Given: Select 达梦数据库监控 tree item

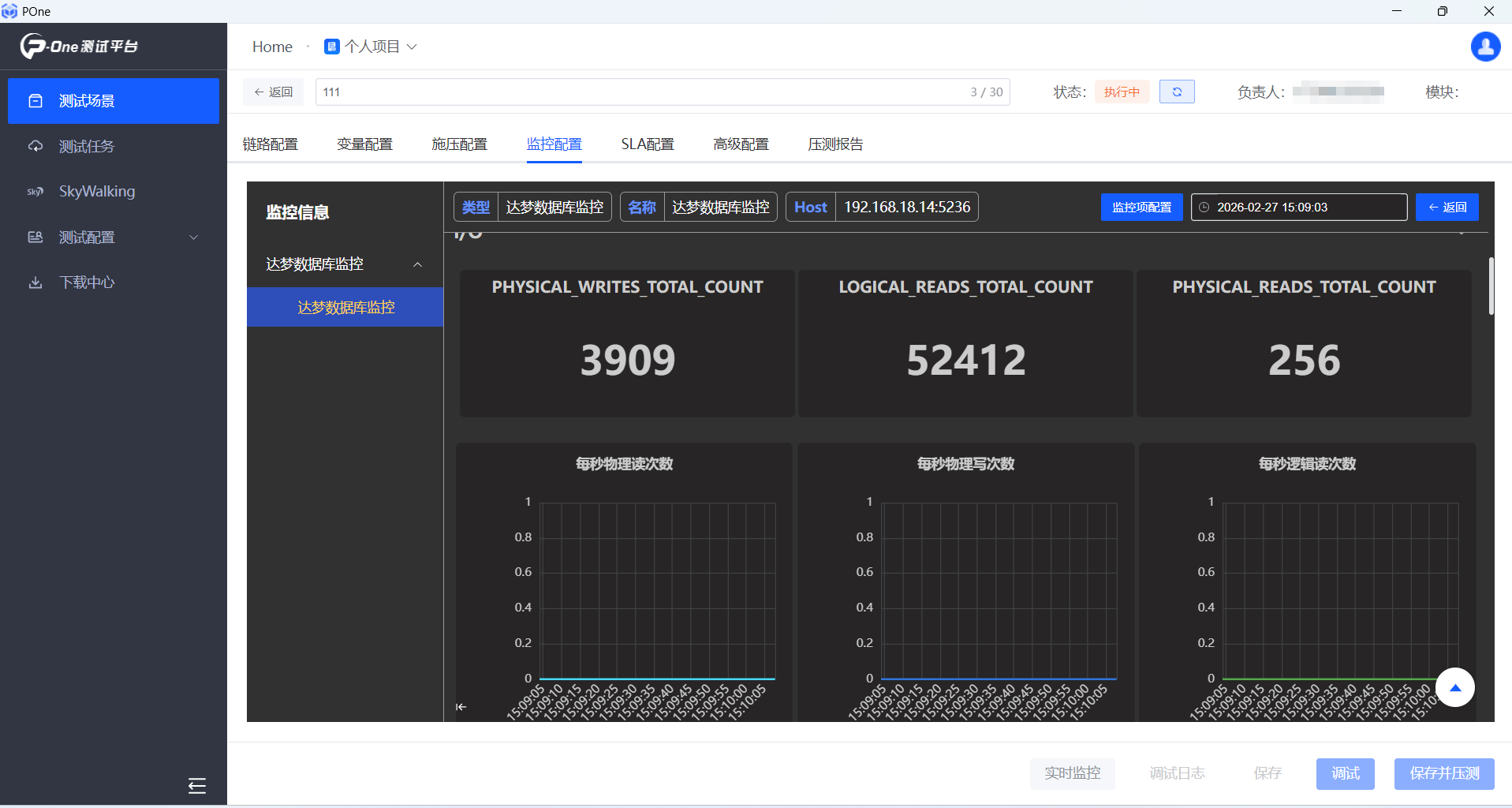Looking at the screenshot, I should tap(345, 308).
